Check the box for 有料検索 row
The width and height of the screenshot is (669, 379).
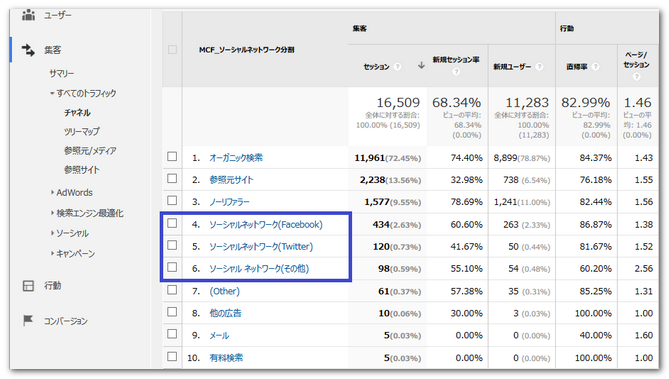pyautogui.click(x=172, y=356)
